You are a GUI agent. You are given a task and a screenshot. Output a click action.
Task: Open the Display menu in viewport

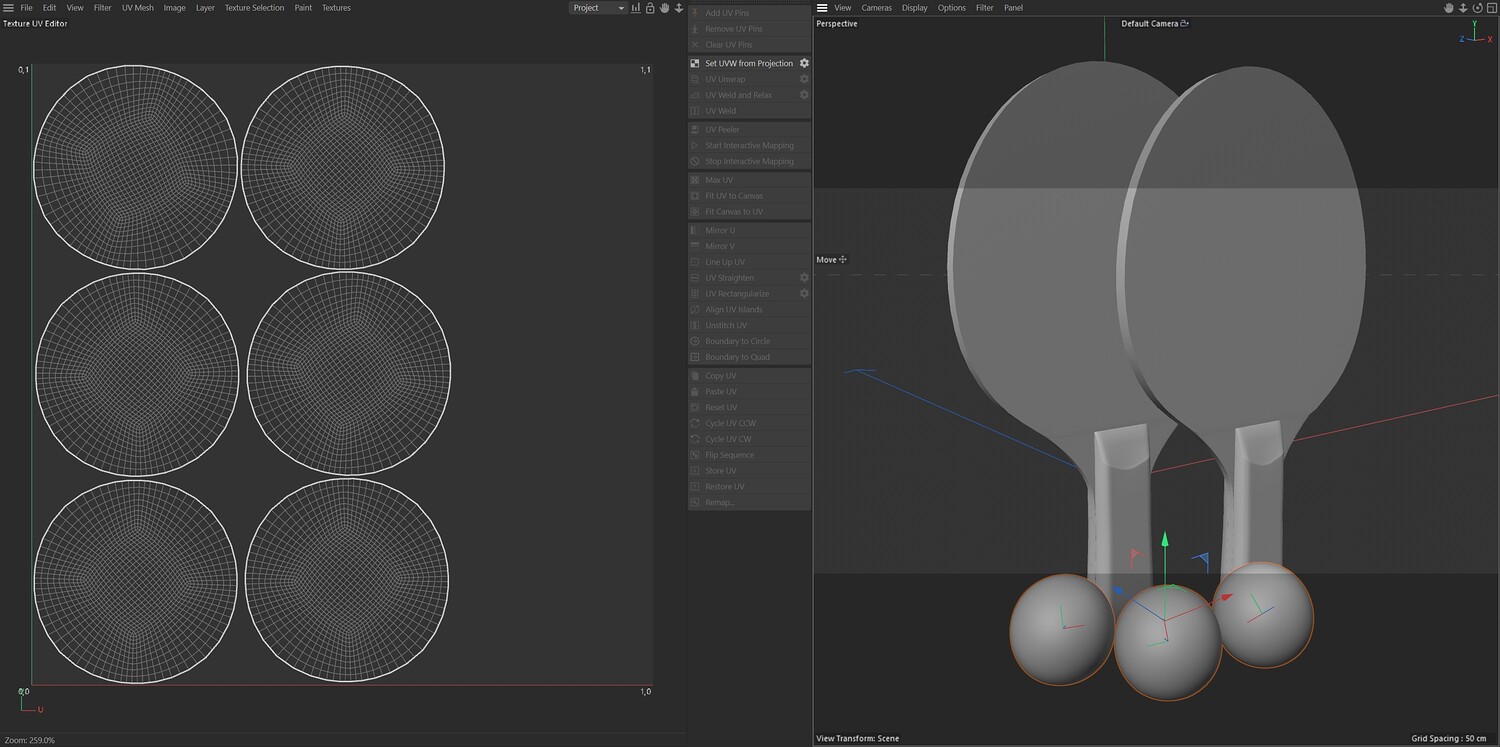tap(915, 8)
